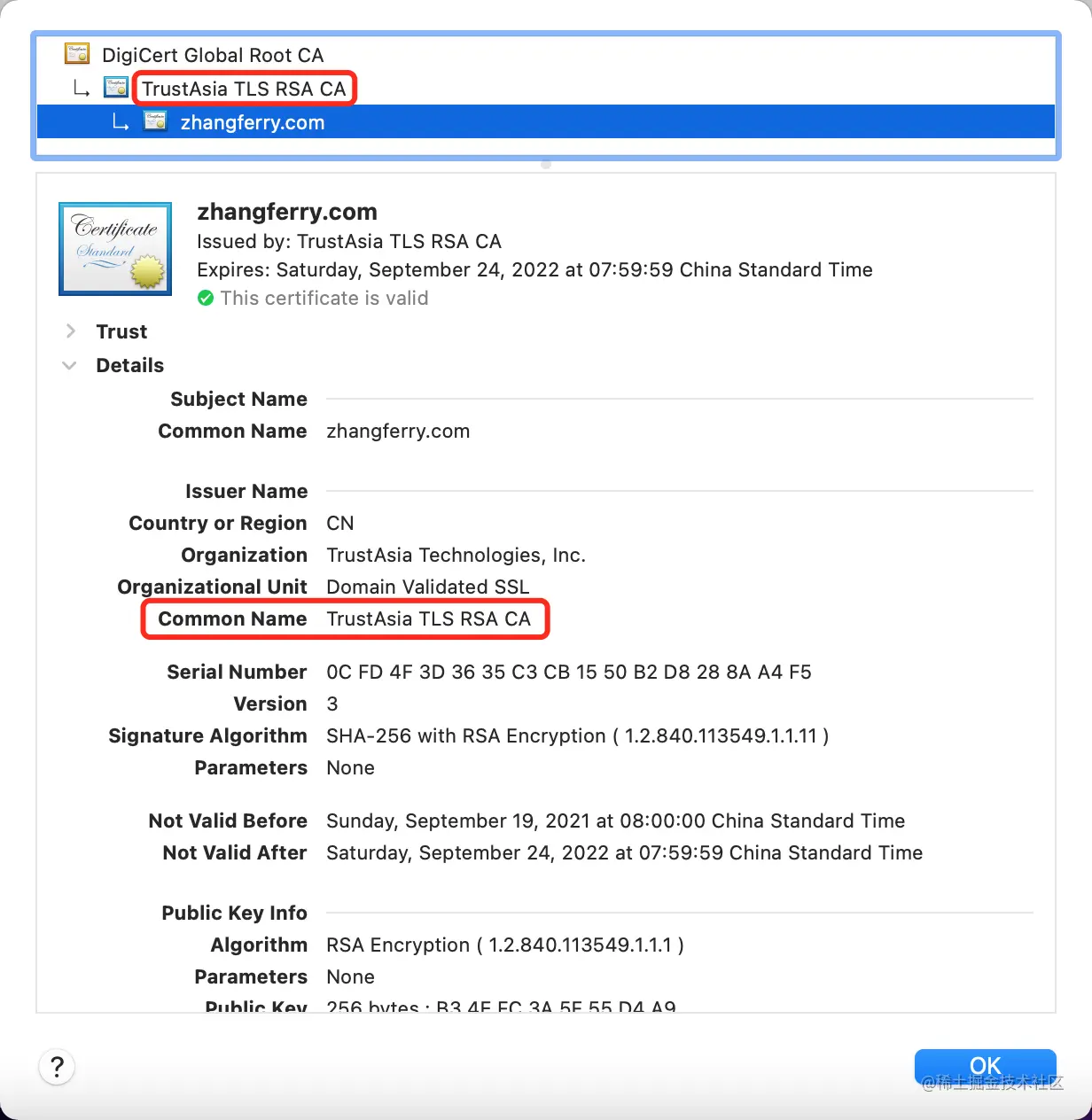Click the Country or Region field label

(x=218, y=523)
